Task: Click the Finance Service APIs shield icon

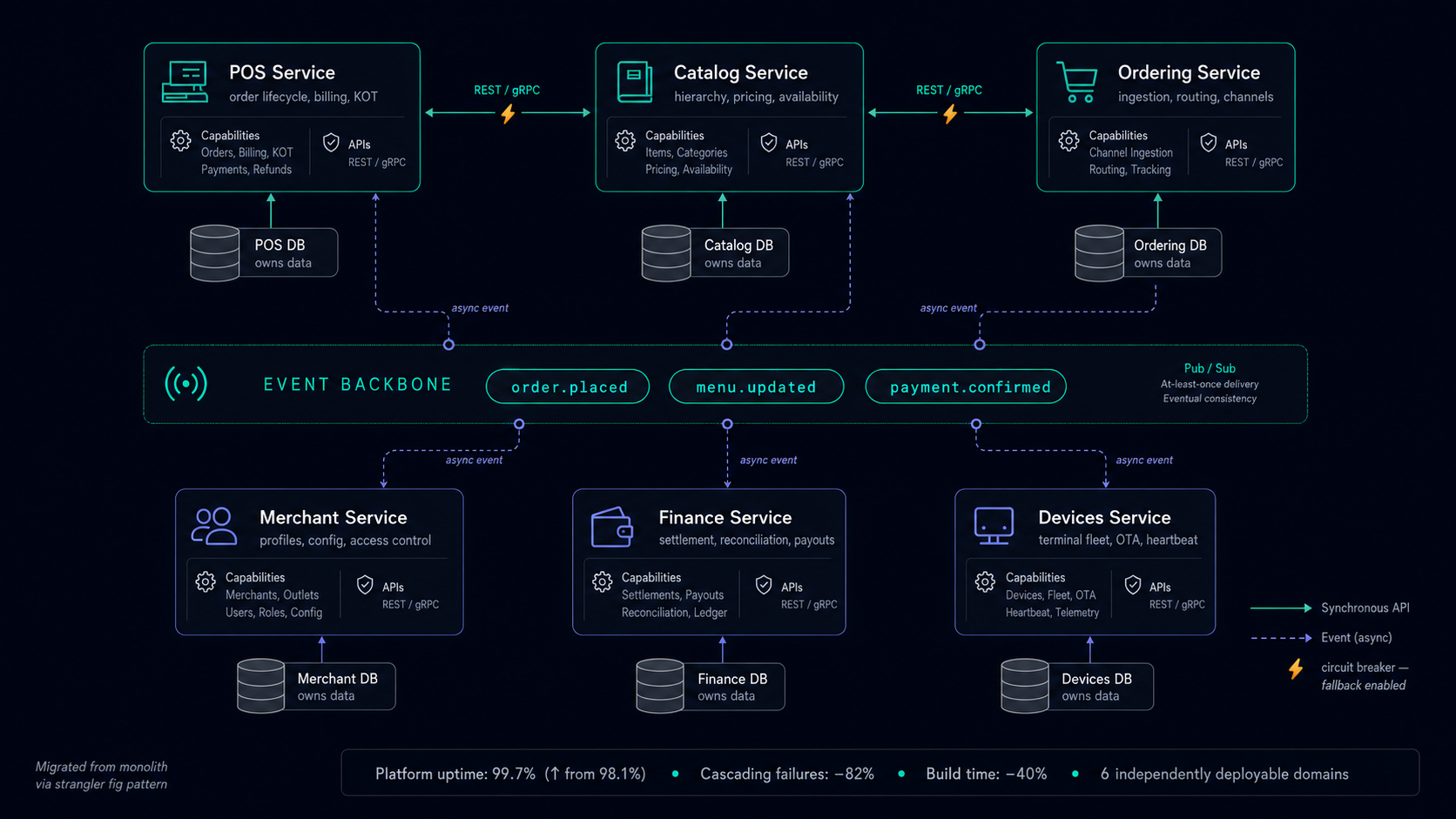Action: tap(764, 585)
